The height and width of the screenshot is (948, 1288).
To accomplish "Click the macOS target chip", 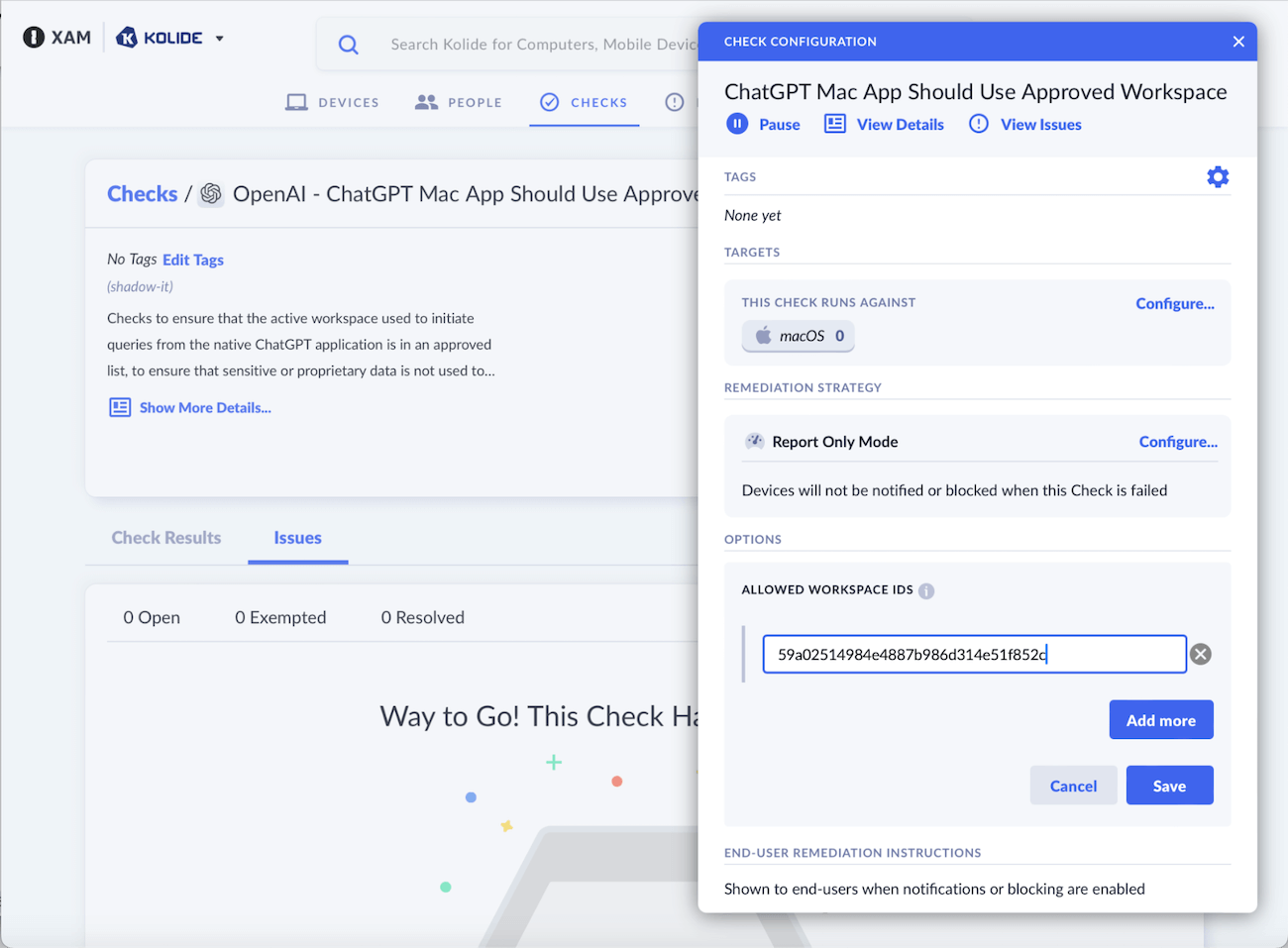I will 799,336.
